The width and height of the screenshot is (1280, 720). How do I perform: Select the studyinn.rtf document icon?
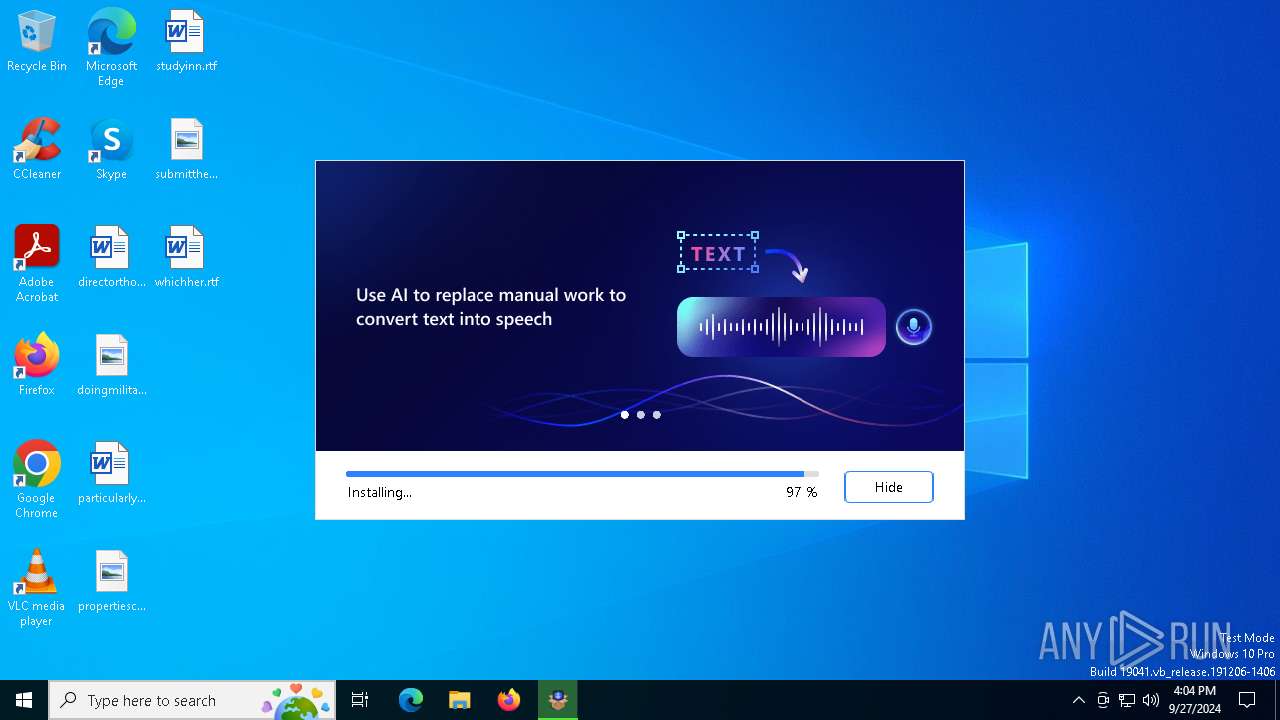click(x=186, y=41)
